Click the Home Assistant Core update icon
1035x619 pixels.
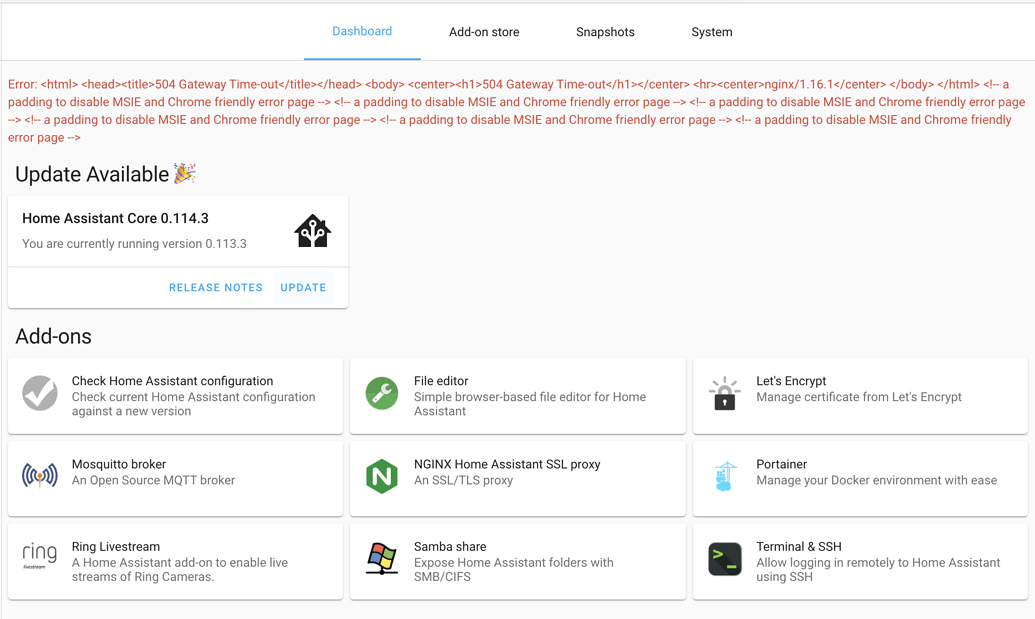312,230
